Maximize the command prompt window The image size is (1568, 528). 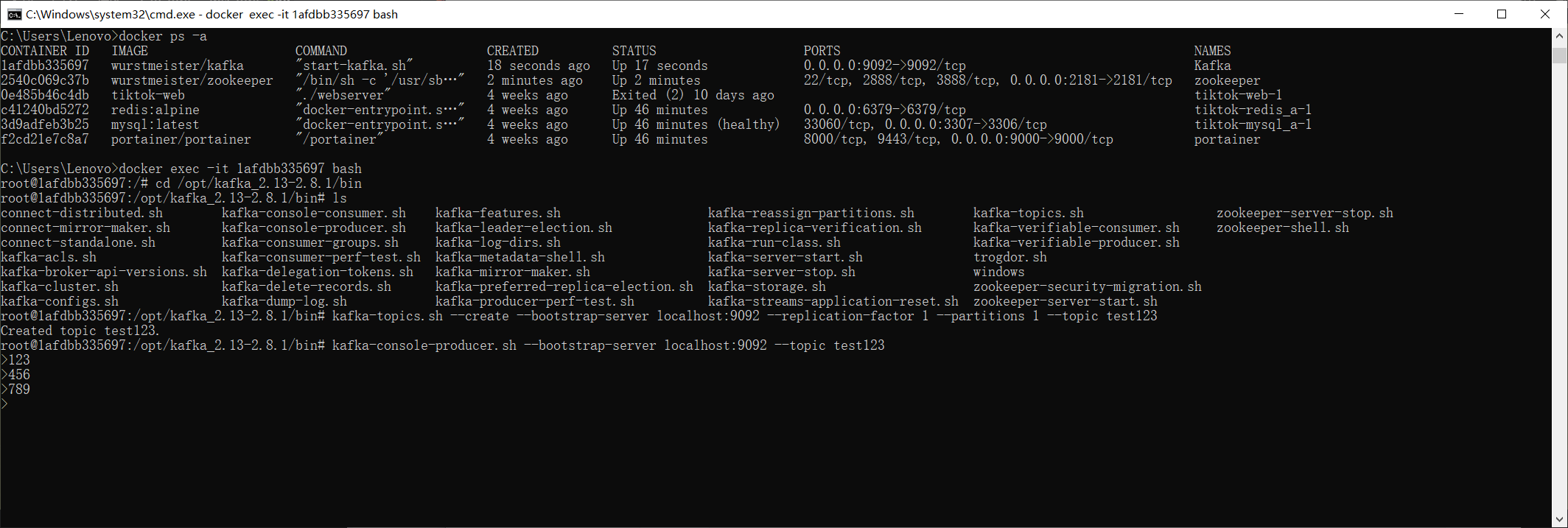[1502, 14]
